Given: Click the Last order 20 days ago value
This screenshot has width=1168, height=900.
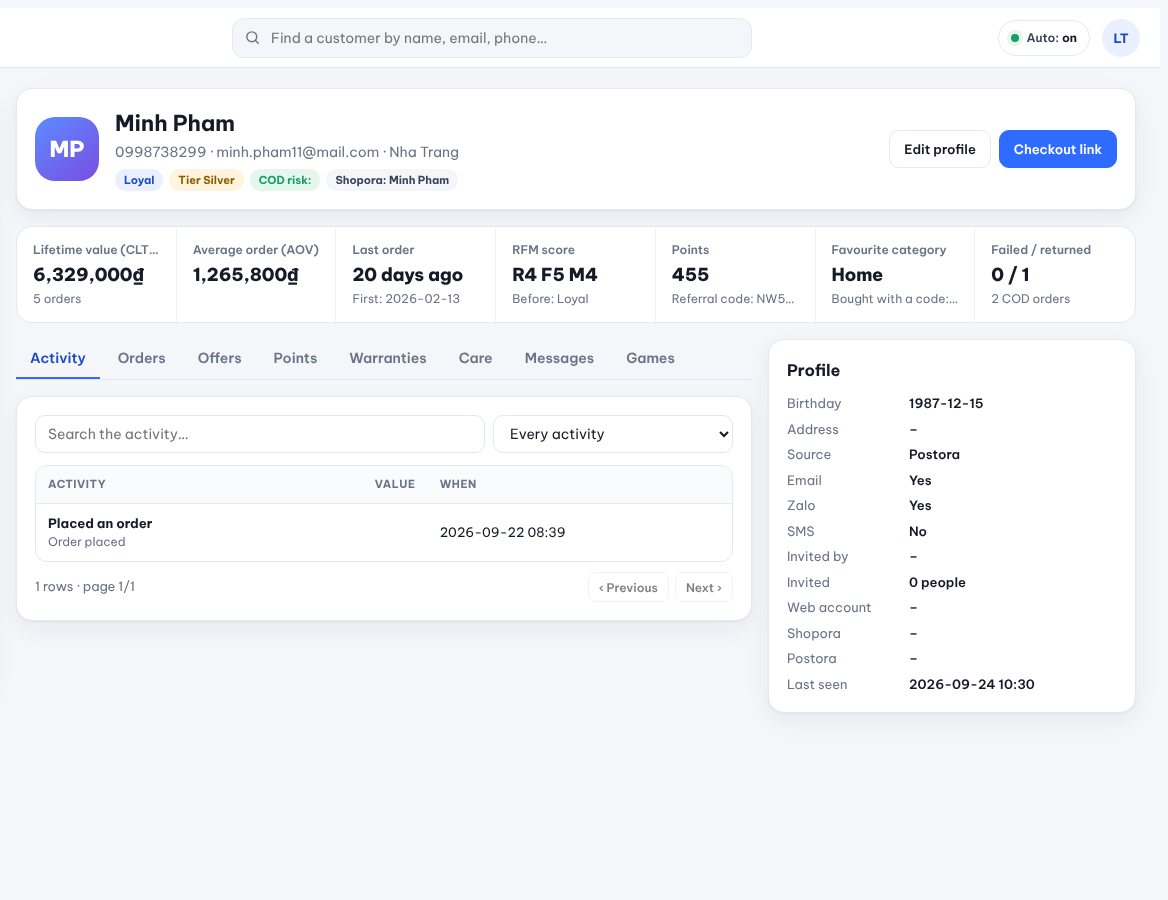Looking at the screenshot, I should (407, 275).
